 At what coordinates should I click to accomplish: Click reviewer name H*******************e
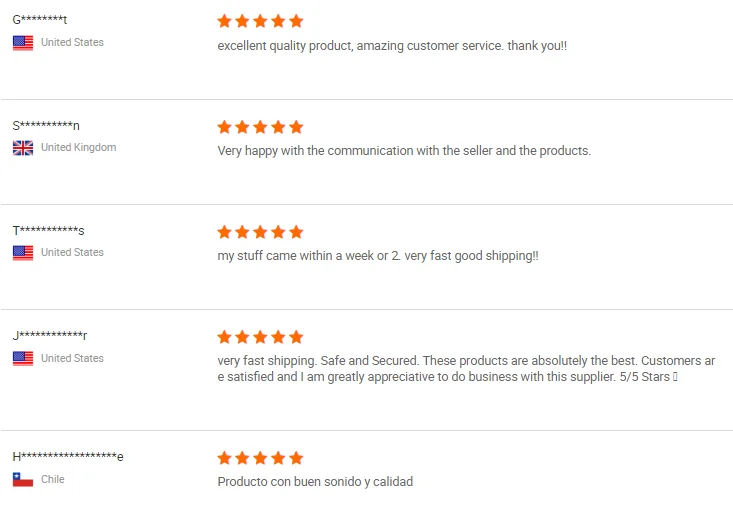(68, 457)
